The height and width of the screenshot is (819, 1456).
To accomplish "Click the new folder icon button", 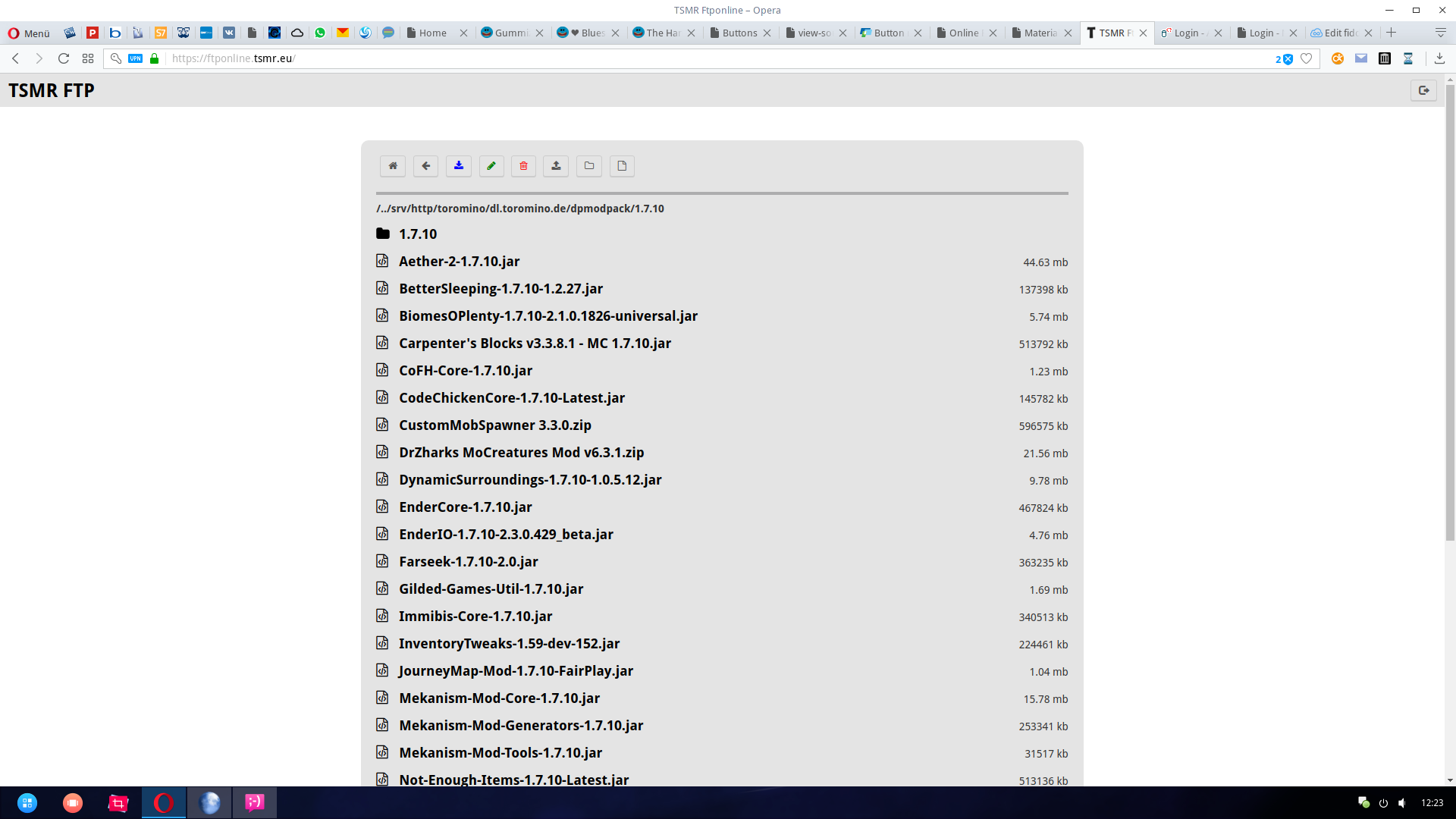I will click(589, 166).
